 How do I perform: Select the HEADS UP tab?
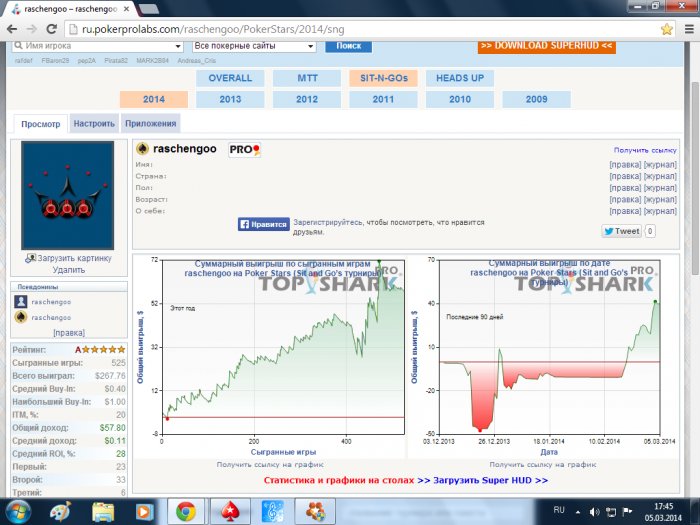coord(460,78)
